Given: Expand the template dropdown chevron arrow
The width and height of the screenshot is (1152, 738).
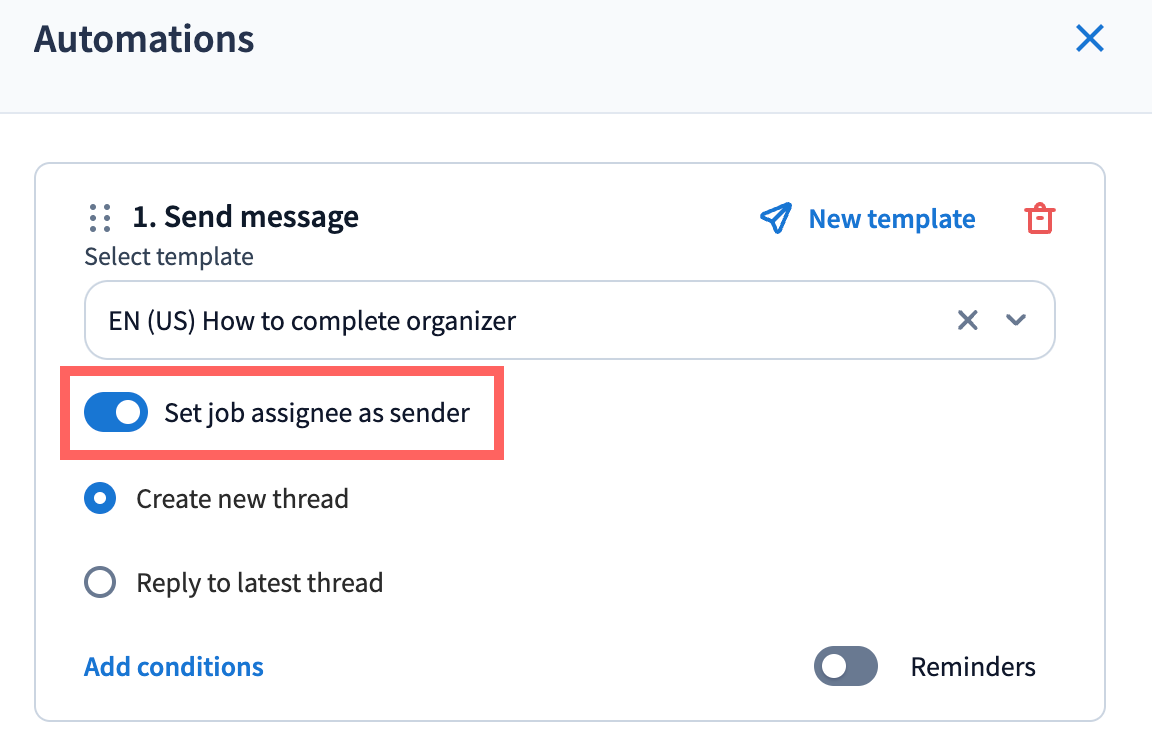Looking at the screenshot, I should (x=1016, y=320).
